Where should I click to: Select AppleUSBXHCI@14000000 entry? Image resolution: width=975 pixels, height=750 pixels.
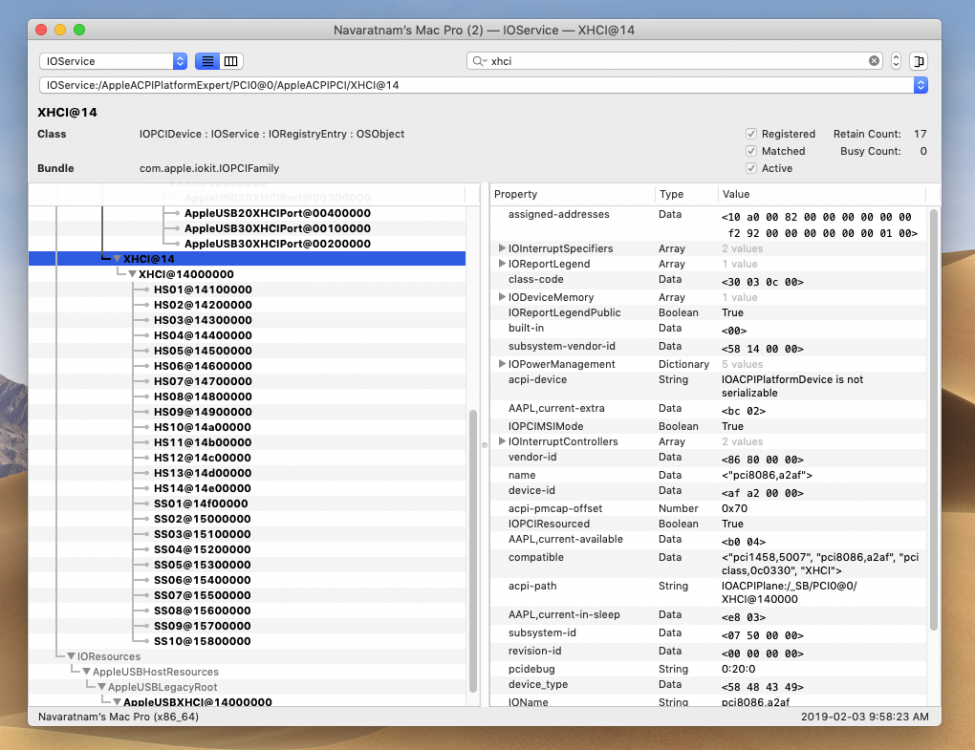(197, 701)
